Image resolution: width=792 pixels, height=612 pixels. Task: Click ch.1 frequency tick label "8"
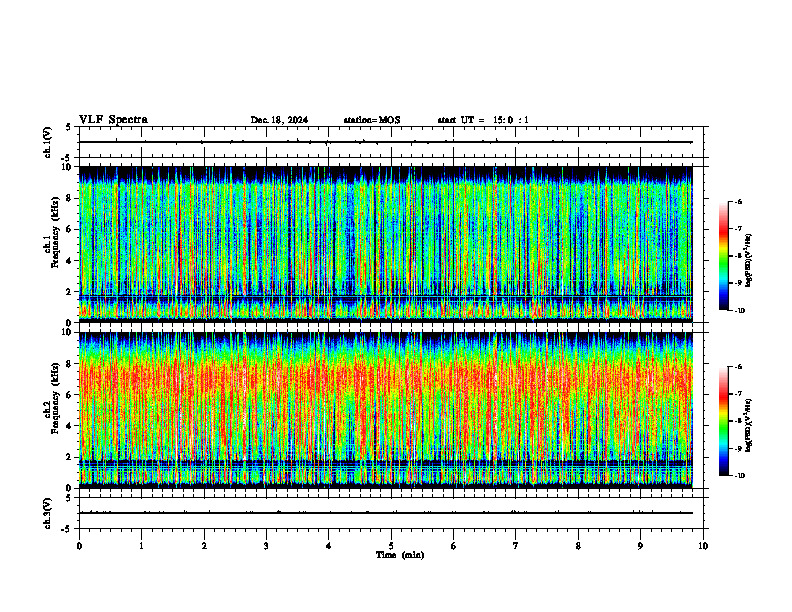click(70, 198)
